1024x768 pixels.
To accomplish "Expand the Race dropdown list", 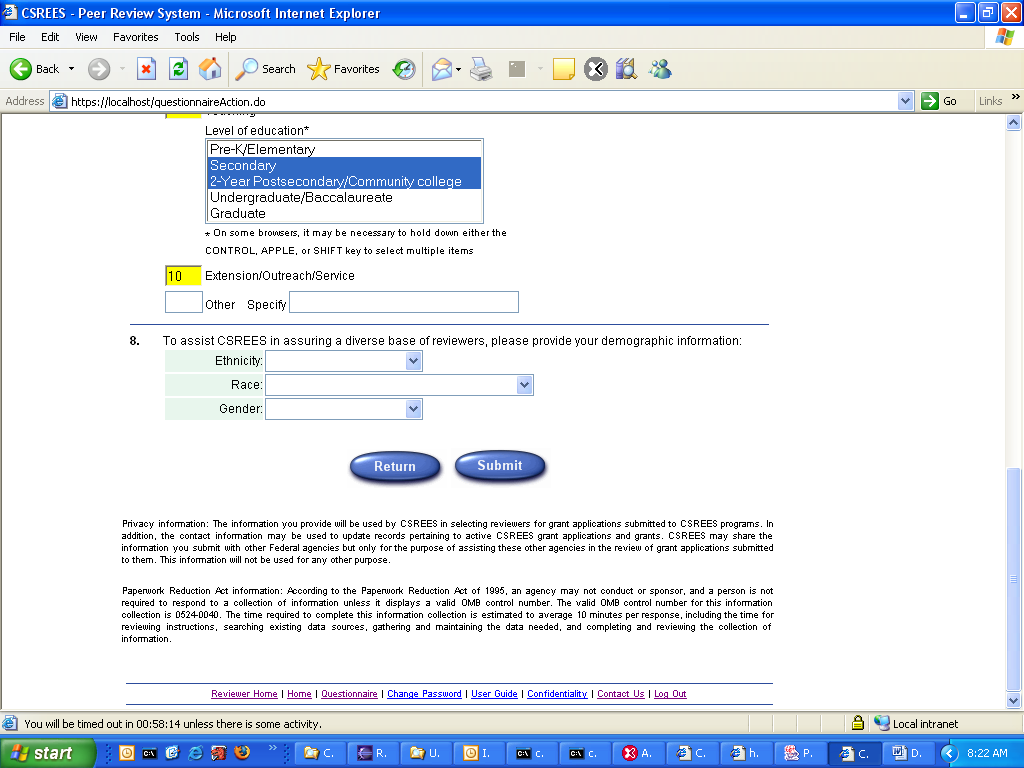I will pyautogui.click(x=398, y=385).
